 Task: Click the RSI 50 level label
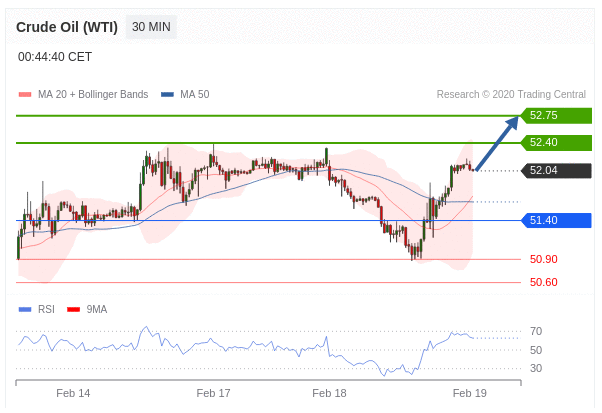[x=536, y=350]
